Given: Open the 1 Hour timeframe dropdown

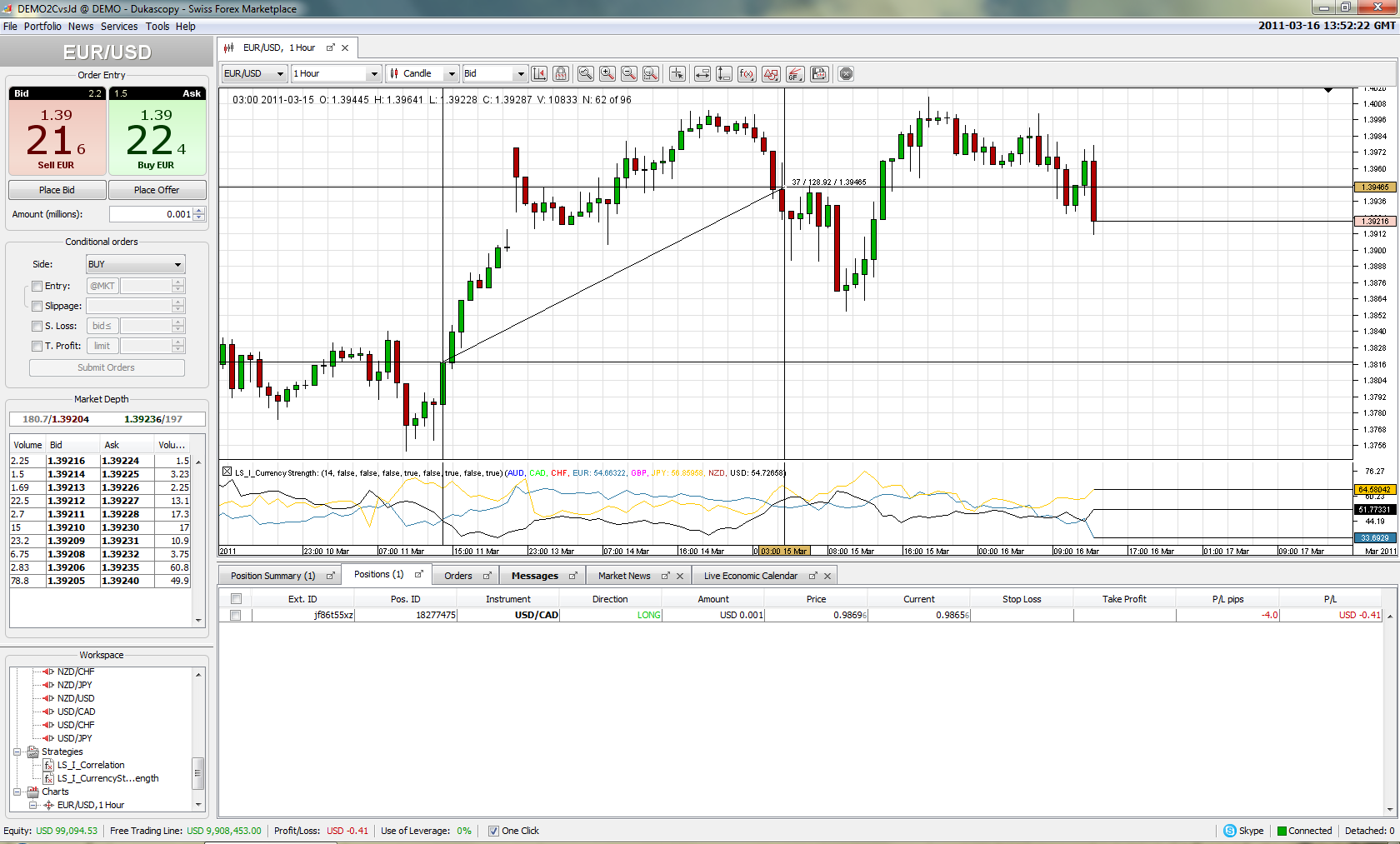Looking at the screenshot, I should (x=336, y=74).
